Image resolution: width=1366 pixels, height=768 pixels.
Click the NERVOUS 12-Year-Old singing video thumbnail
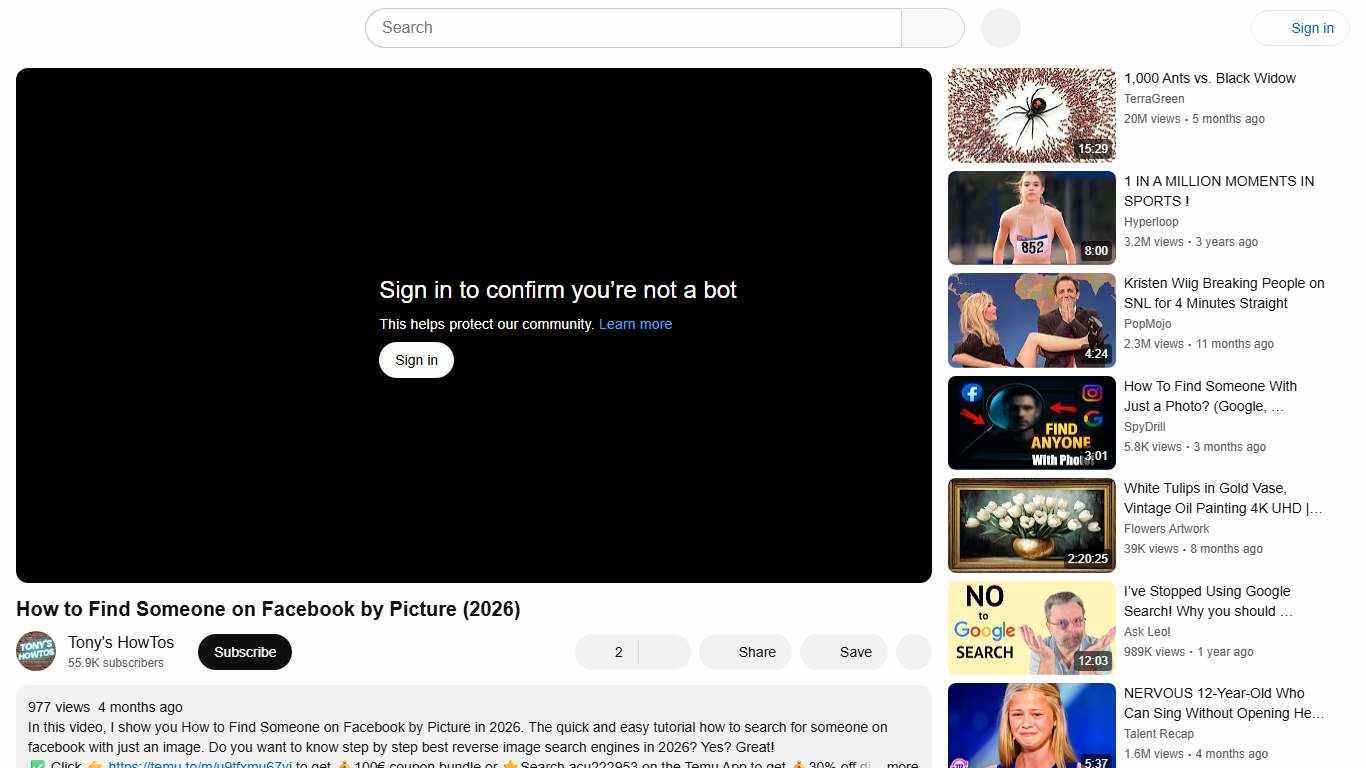[x=1031, y=725]
